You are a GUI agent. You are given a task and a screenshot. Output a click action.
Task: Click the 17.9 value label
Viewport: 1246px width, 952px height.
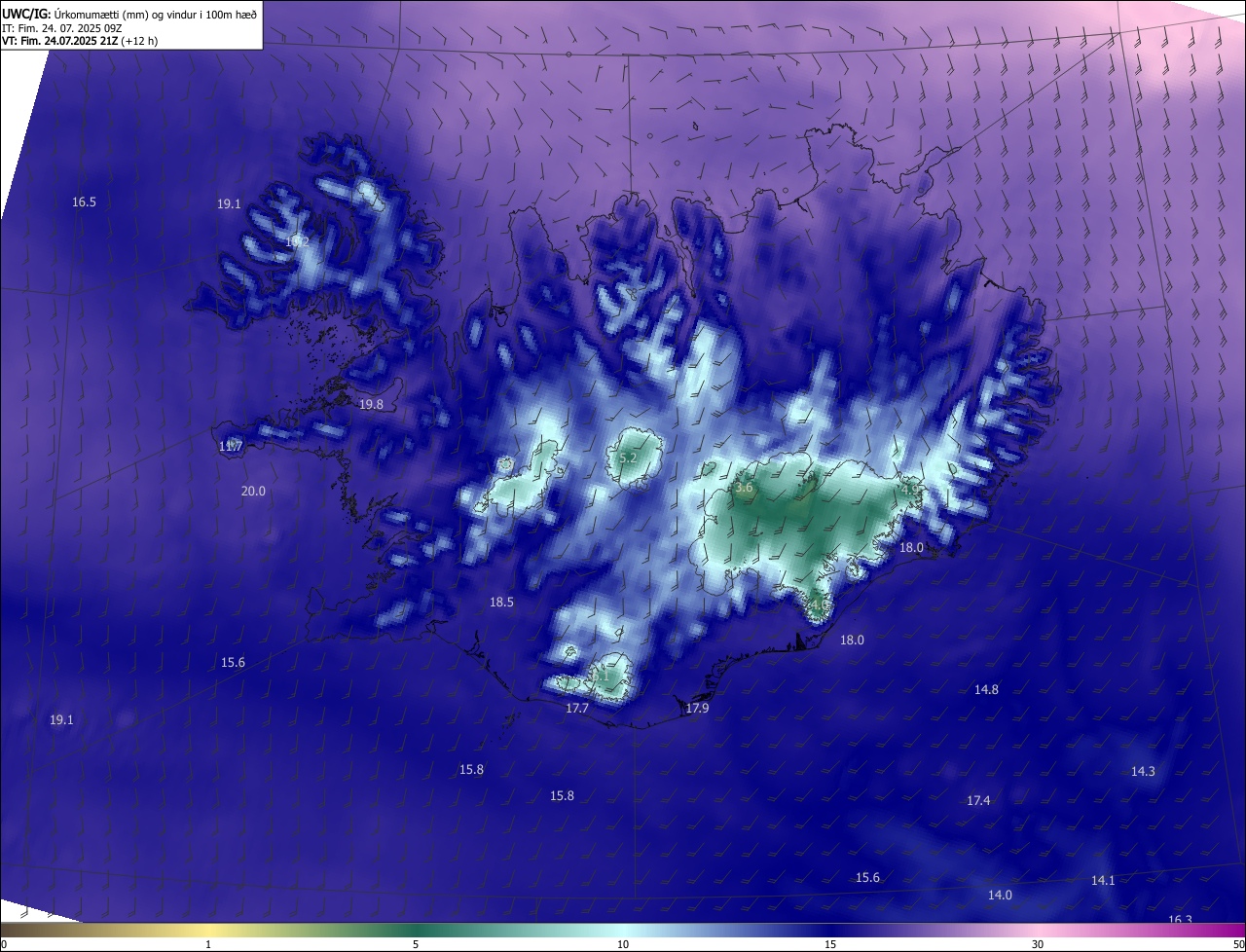[697, 709]
